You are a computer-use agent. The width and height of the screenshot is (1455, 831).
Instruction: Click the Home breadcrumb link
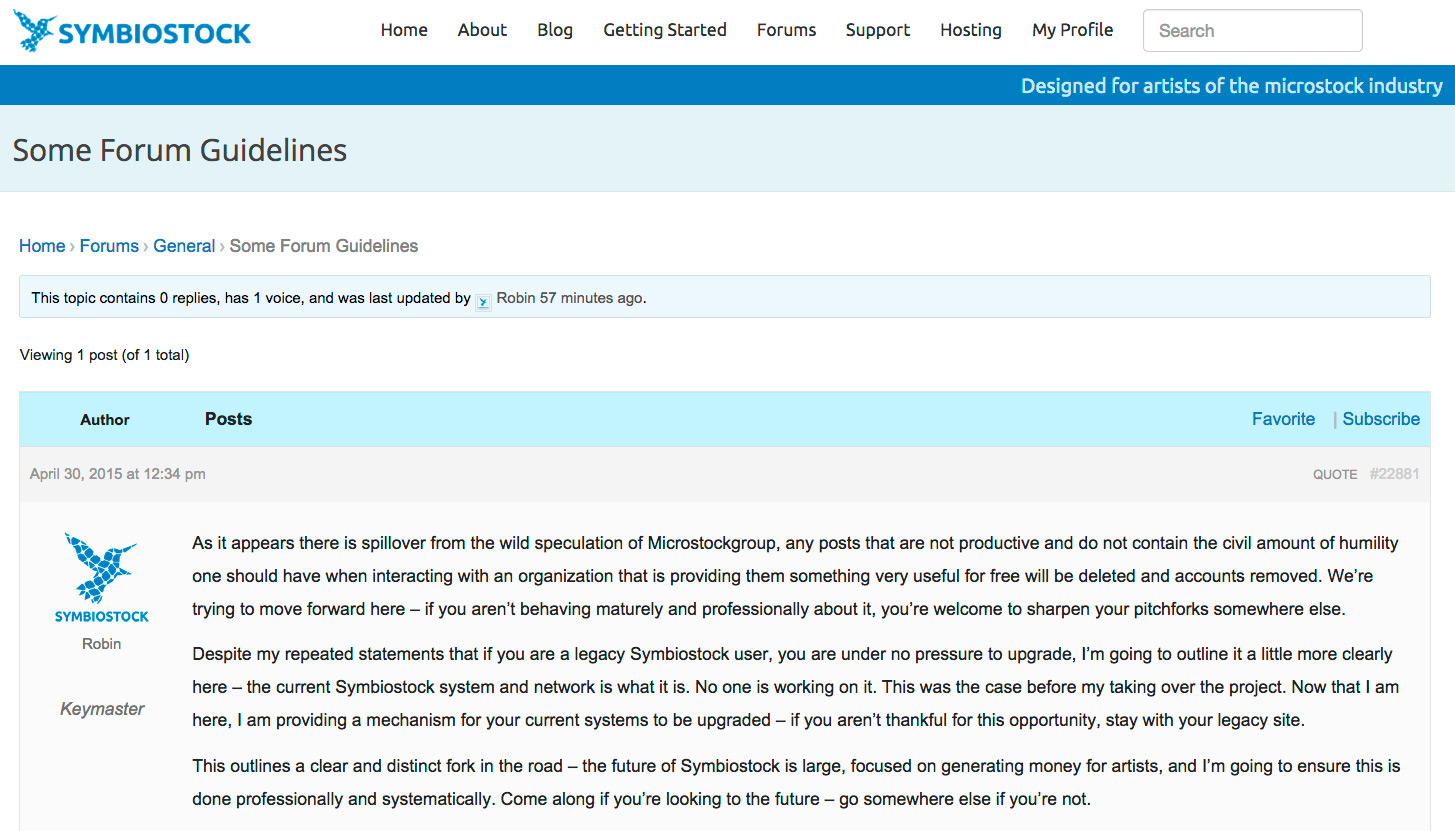[42, 246]
